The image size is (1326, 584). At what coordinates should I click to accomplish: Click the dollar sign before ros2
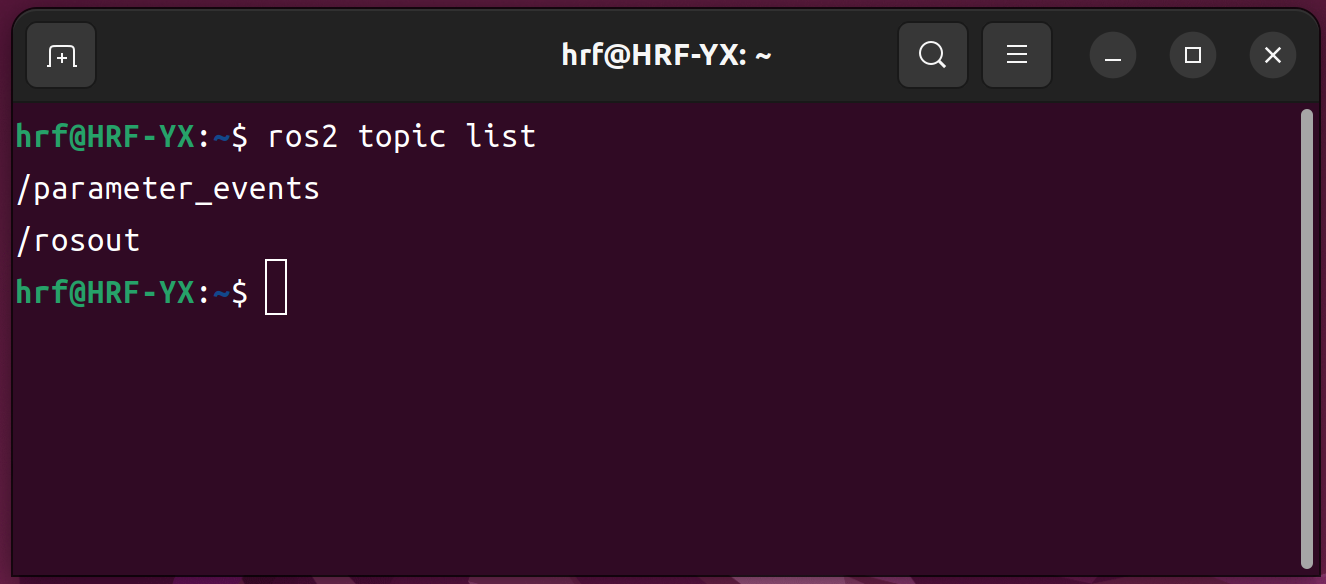[x=240, y=137]
